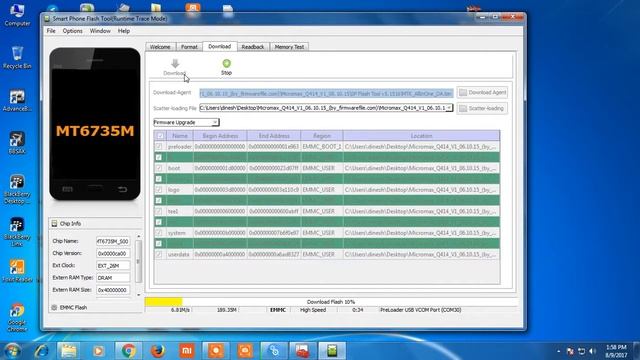
Task: Toggle the system row checkbox
Action: point(159,233)
